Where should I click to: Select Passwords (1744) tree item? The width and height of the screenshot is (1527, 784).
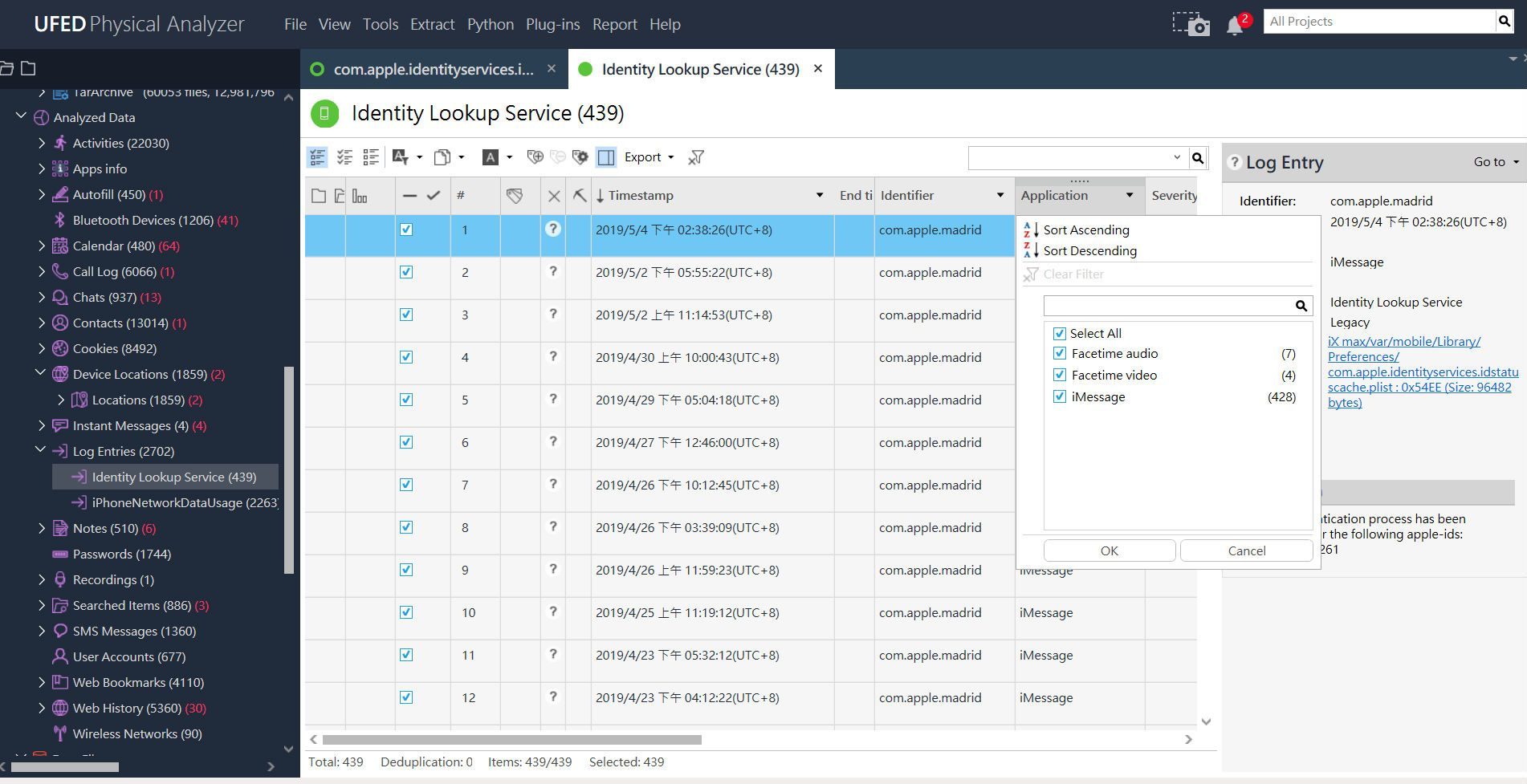coord(122,554)
